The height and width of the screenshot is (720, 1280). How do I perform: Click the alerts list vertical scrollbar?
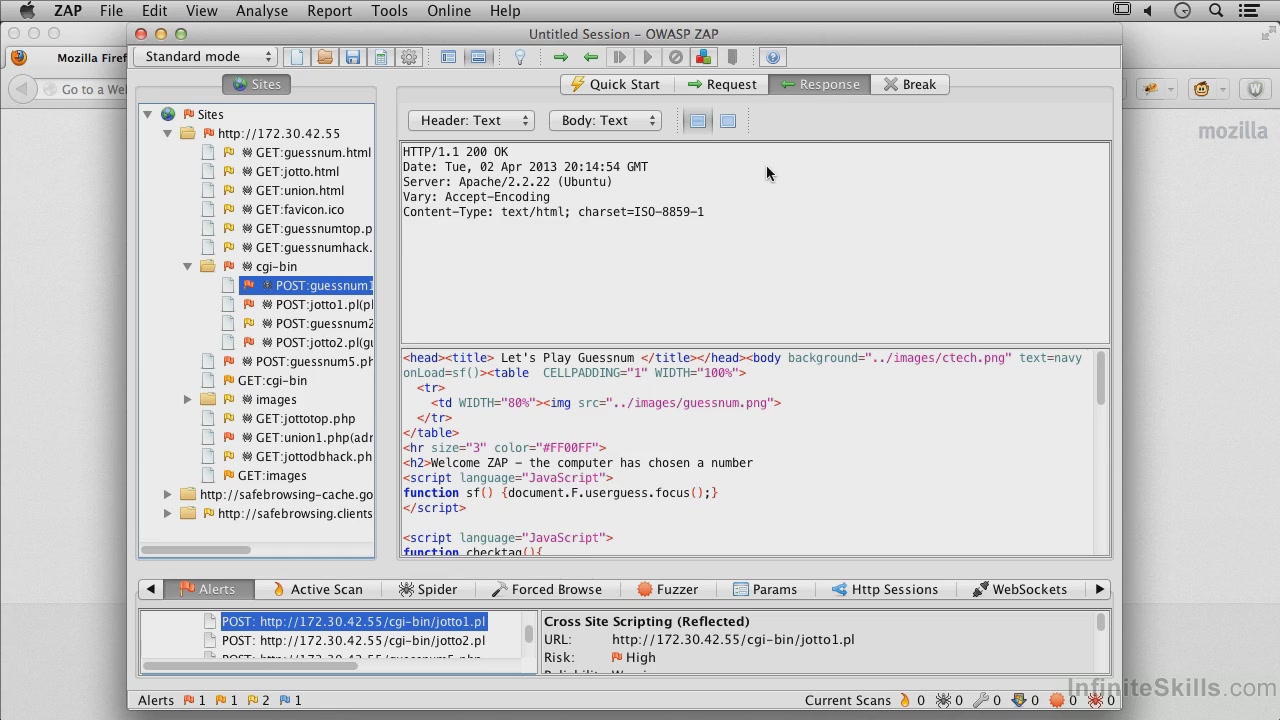[x=528, y=633]
